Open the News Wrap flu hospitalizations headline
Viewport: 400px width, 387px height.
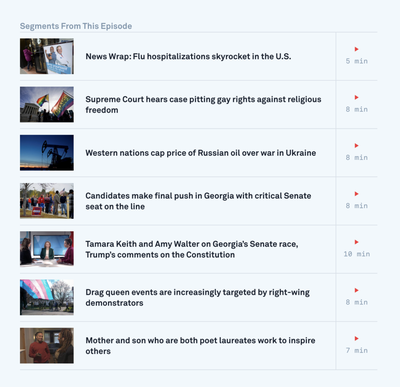[188, 56]
